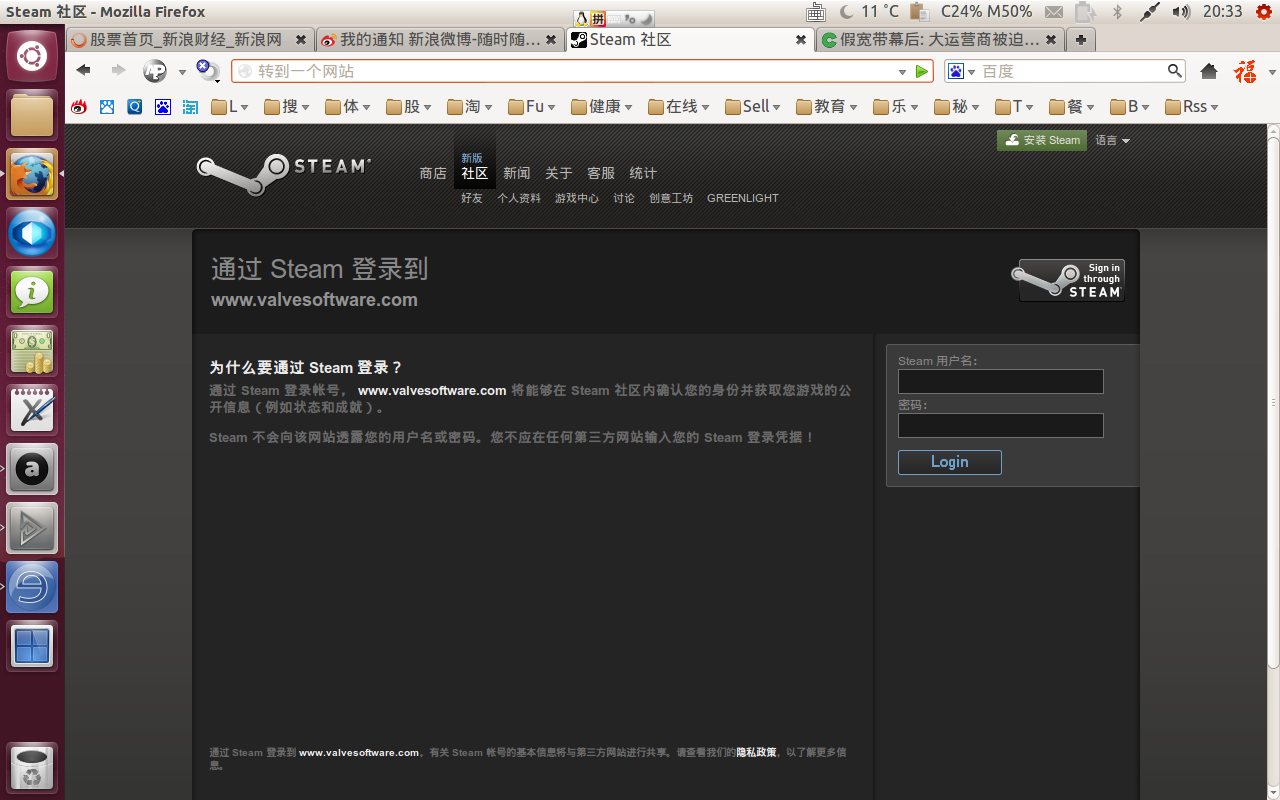Click the keyboard indicator in top panel

coord(815,12)
